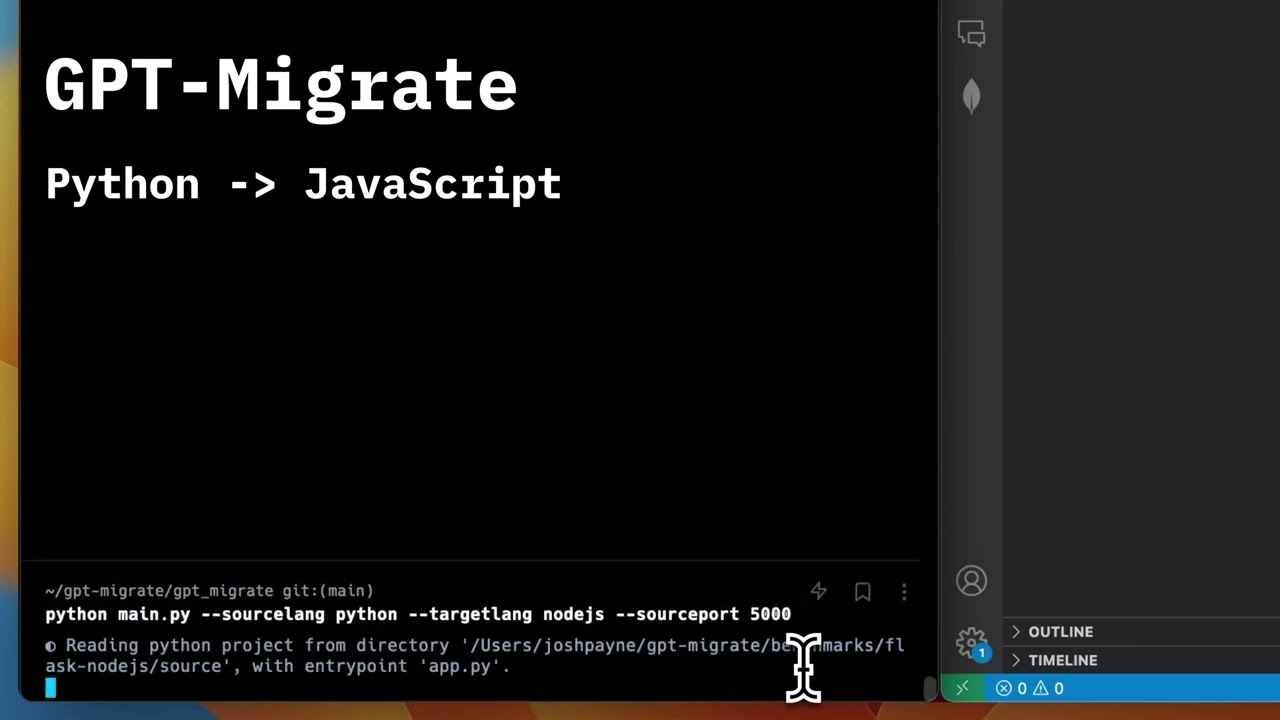Viewport: 1280px width, 720px height.
Task: Open the Manage gear icon with the update badge
Action: [x=971, y=643]
